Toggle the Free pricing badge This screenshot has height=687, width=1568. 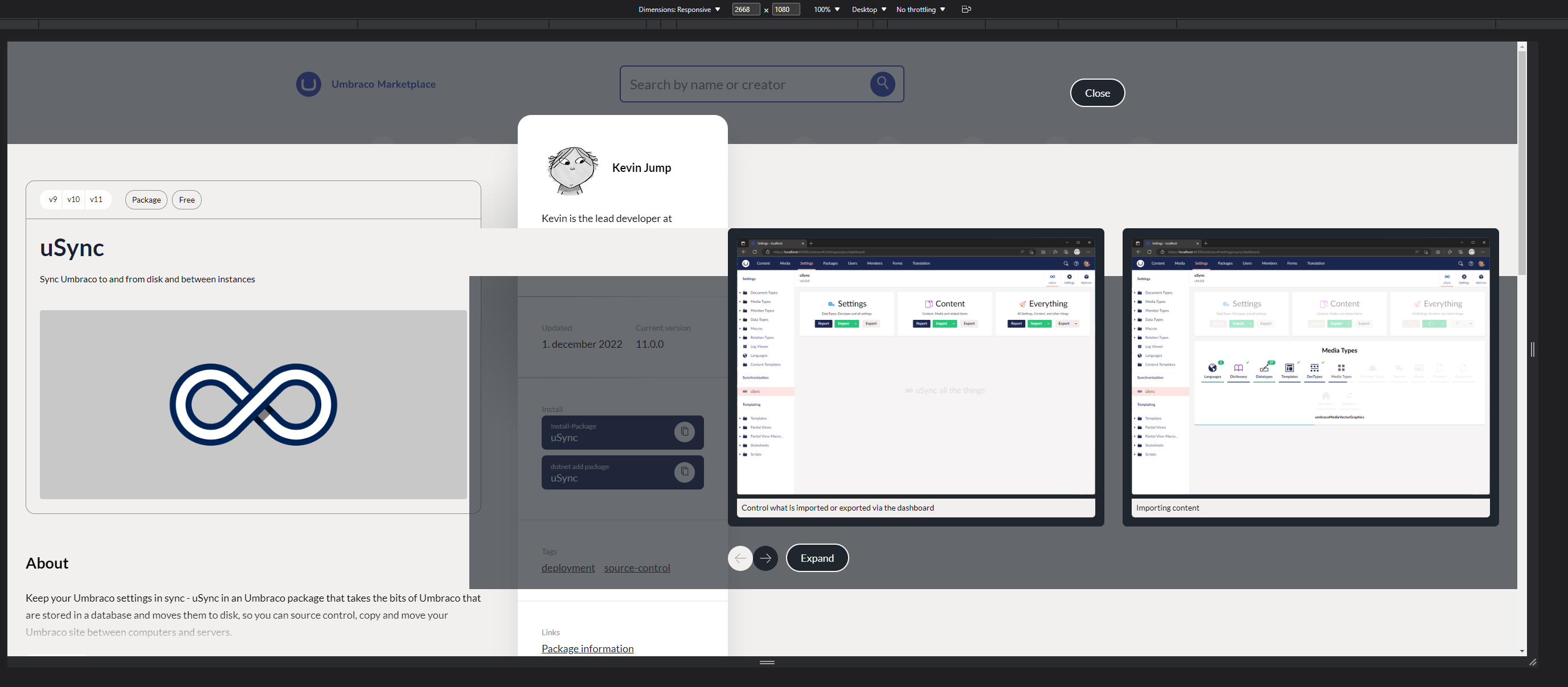[186, 200]
